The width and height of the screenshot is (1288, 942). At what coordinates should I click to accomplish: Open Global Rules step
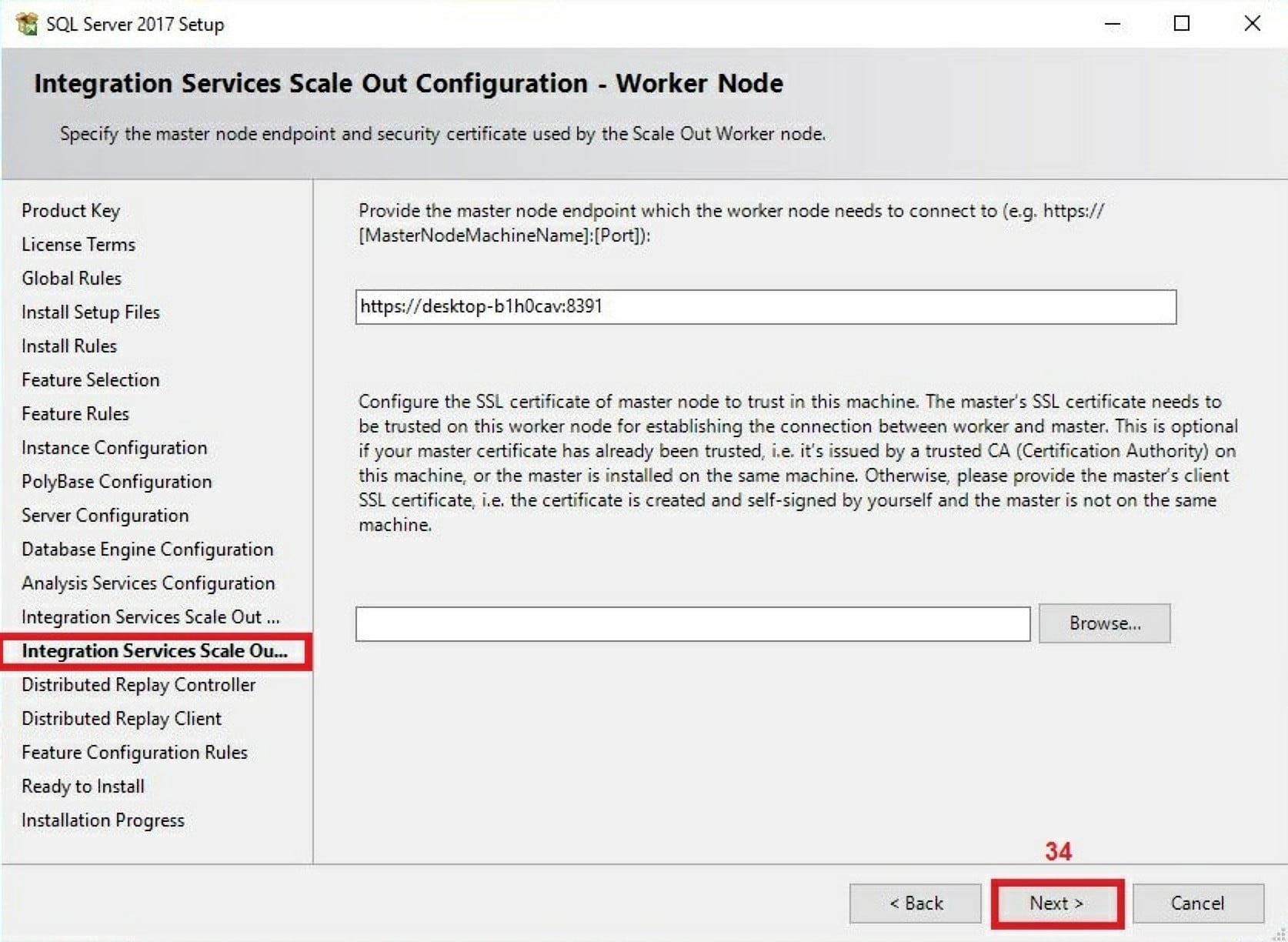(72, 279)
